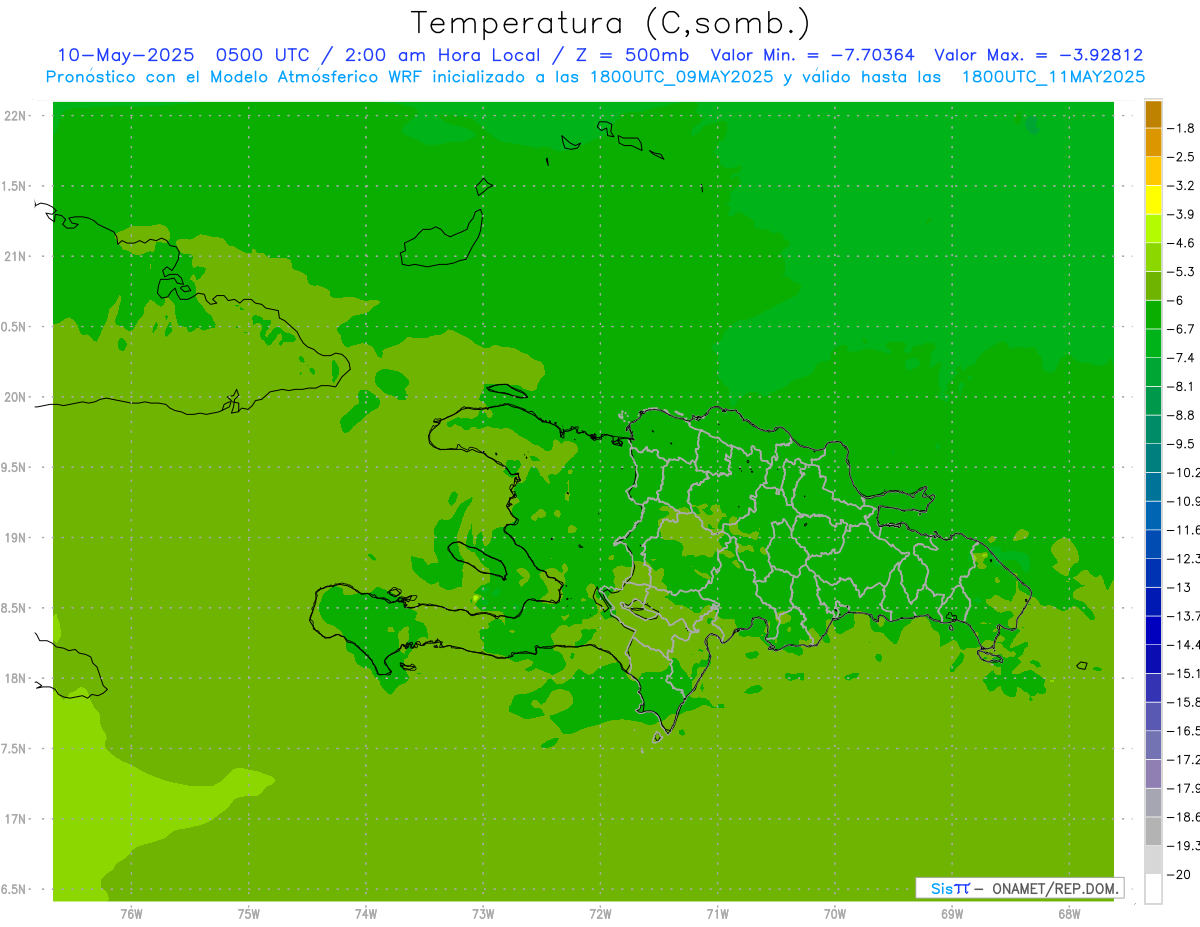Click the '19N' latitude label
The image size is (1200, 927).
point(16,538)
